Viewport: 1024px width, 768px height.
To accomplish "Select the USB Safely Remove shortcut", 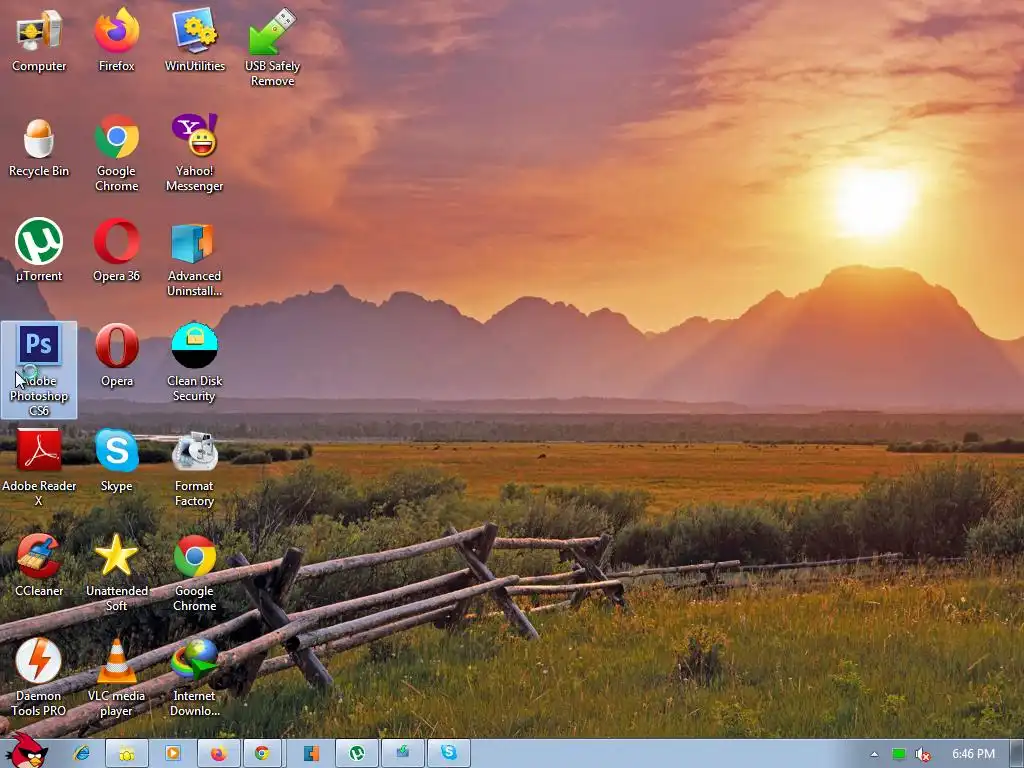I will [x=272, y=47].
